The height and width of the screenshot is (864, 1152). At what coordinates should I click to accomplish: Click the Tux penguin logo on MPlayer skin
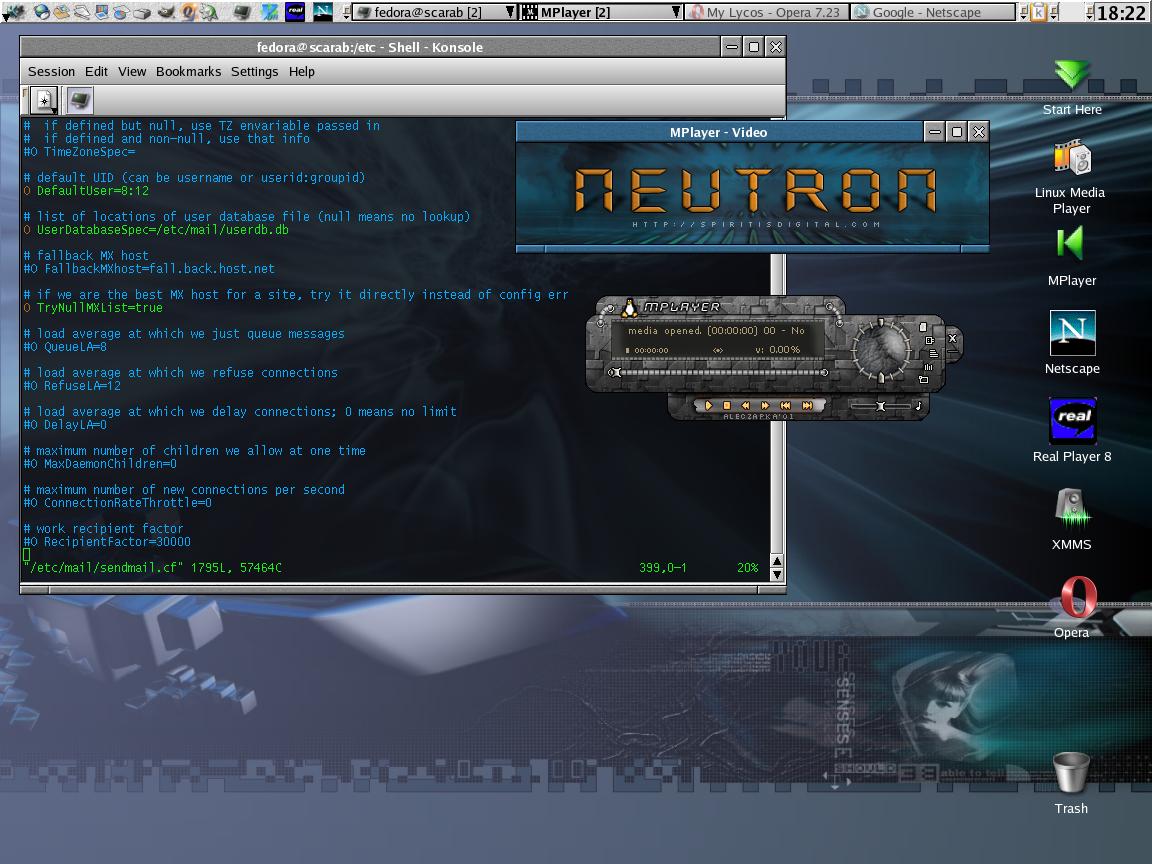[x=629, y=309]
